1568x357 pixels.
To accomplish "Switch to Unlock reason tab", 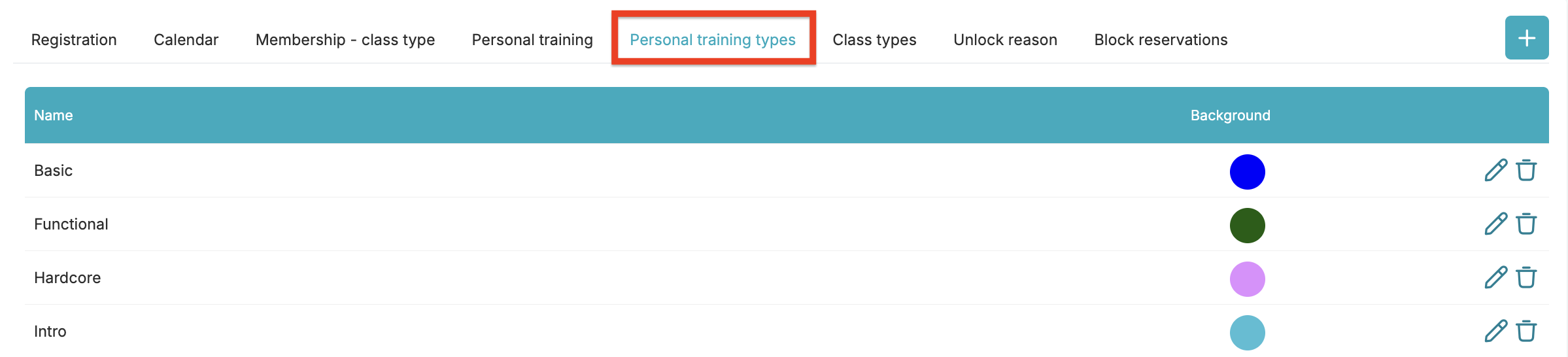I will click(1005, 40).
